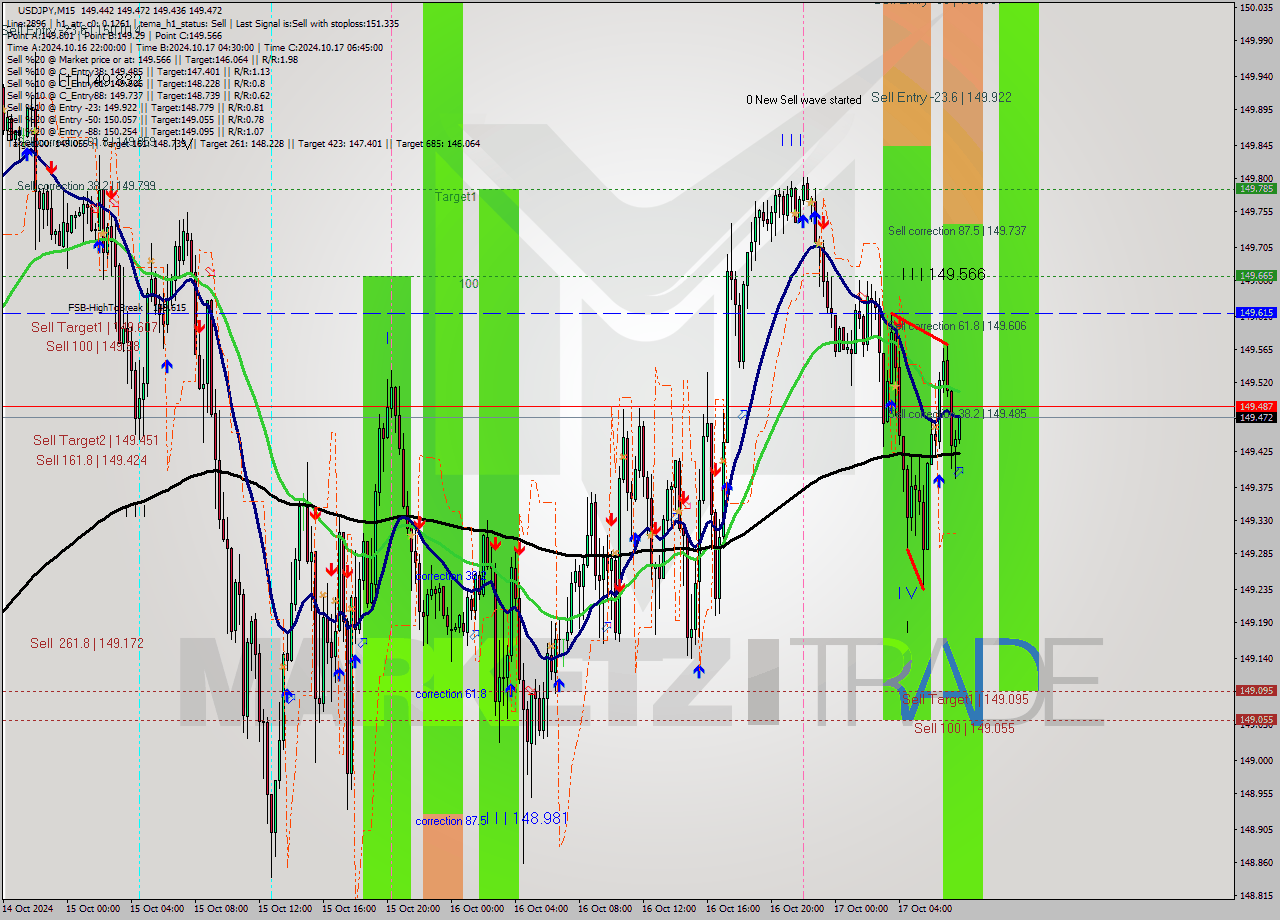Click the blue 'correction 87.5' label
The height and width of the screenshot is (920, 1280).
pyautogui.click(x=451, y=821)
